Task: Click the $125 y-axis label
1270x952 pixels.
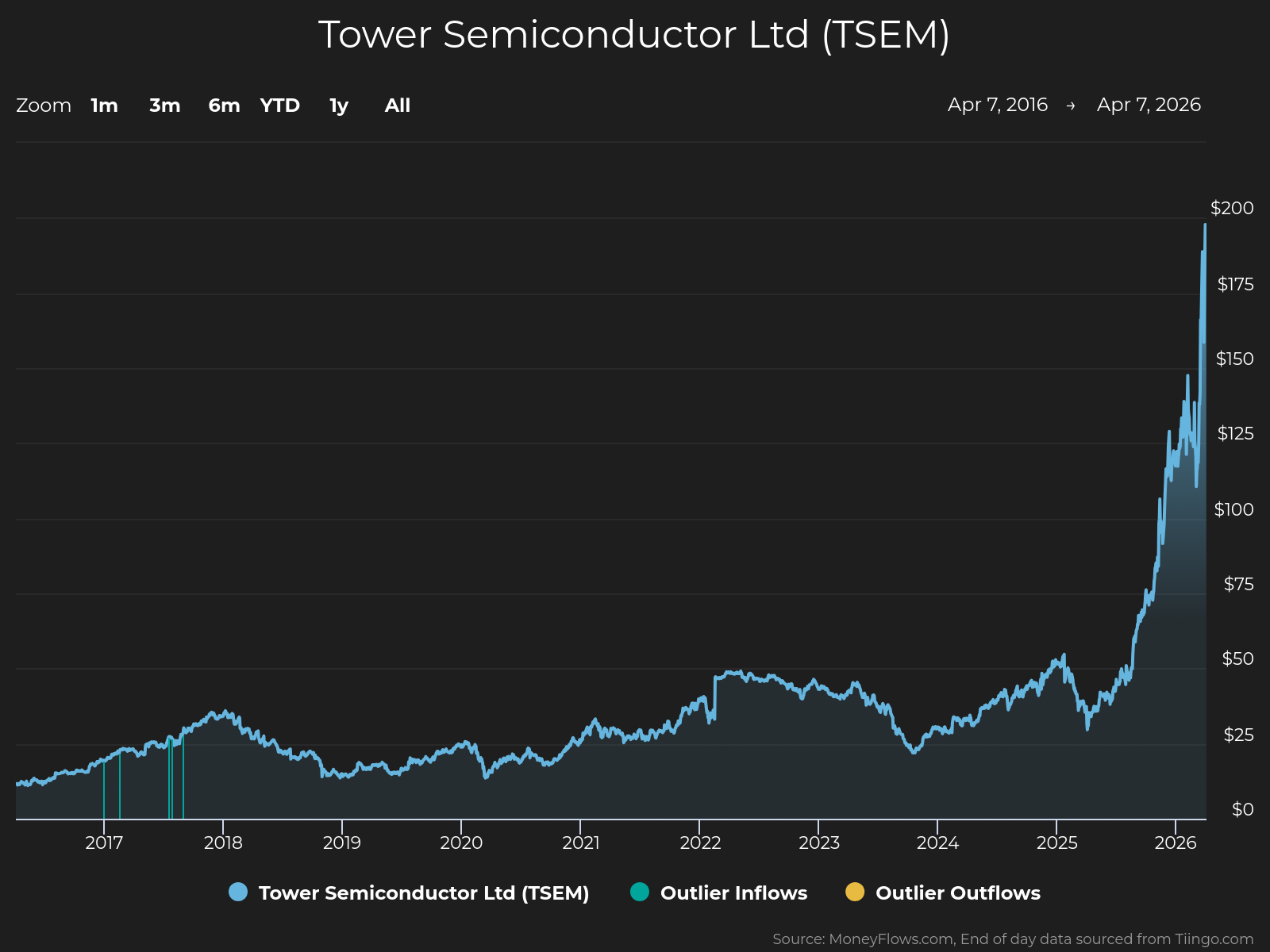Action: [1235, 433]
